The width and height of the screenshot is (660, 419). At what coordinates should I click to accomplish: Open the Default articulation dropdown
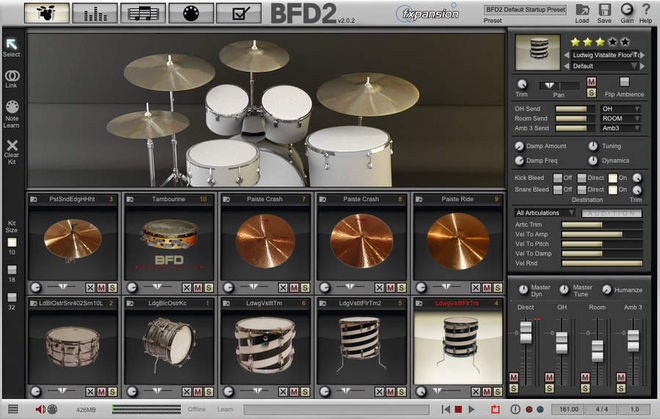(604, 66)
